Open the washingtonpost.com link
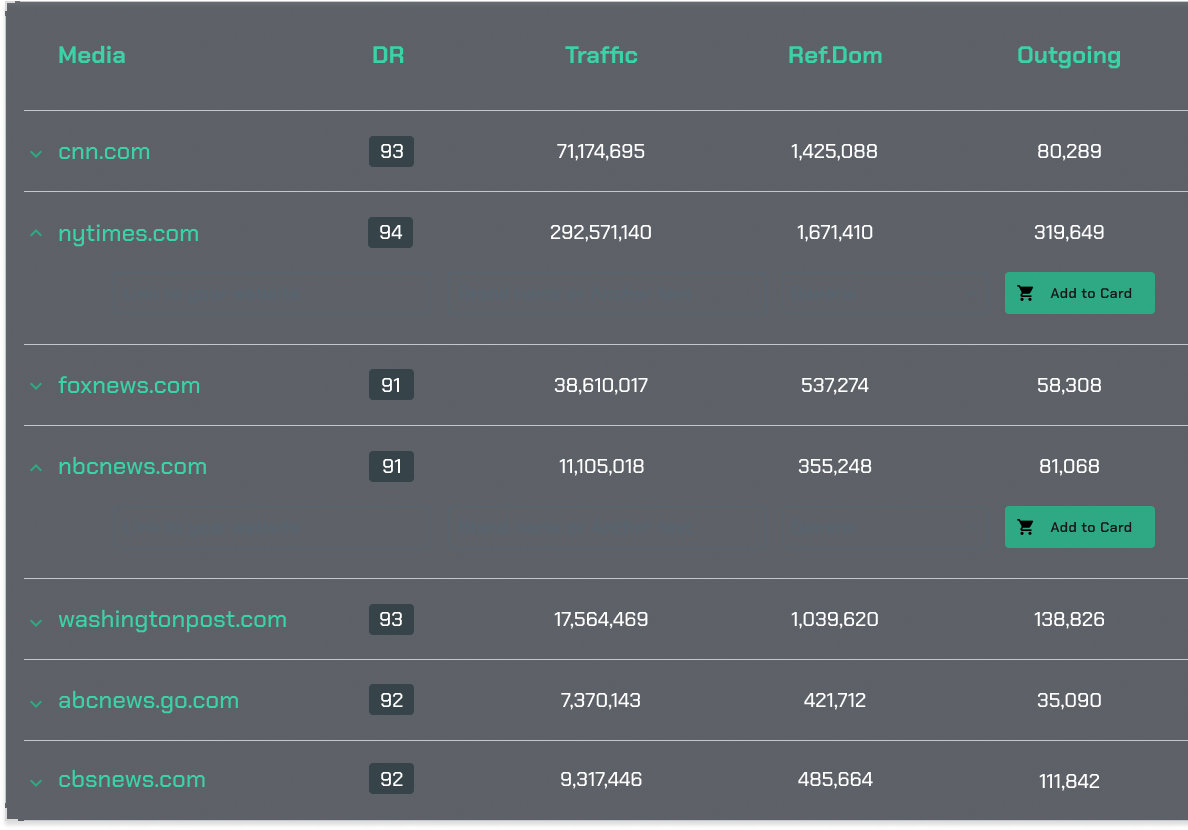1188x830 pixels. pos(172,619)
